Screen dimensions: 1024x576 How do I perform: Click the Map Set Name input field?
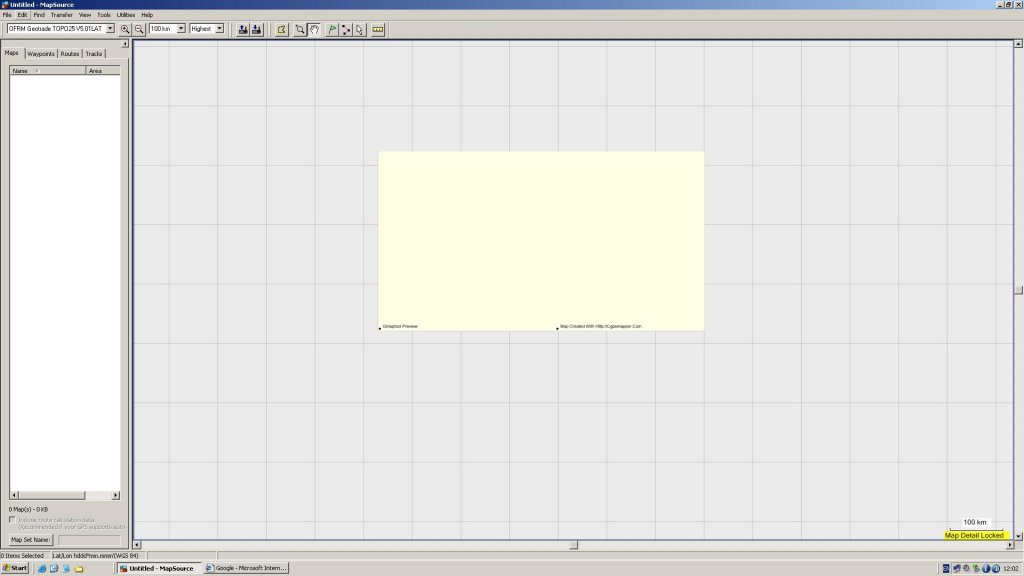(x=89, y=539)
